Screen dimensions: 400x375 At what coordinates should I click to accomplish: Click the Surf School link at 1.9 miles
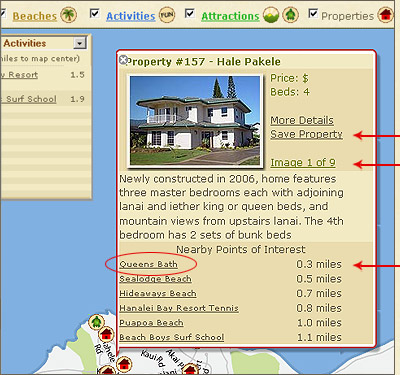(x=28, y=99)
